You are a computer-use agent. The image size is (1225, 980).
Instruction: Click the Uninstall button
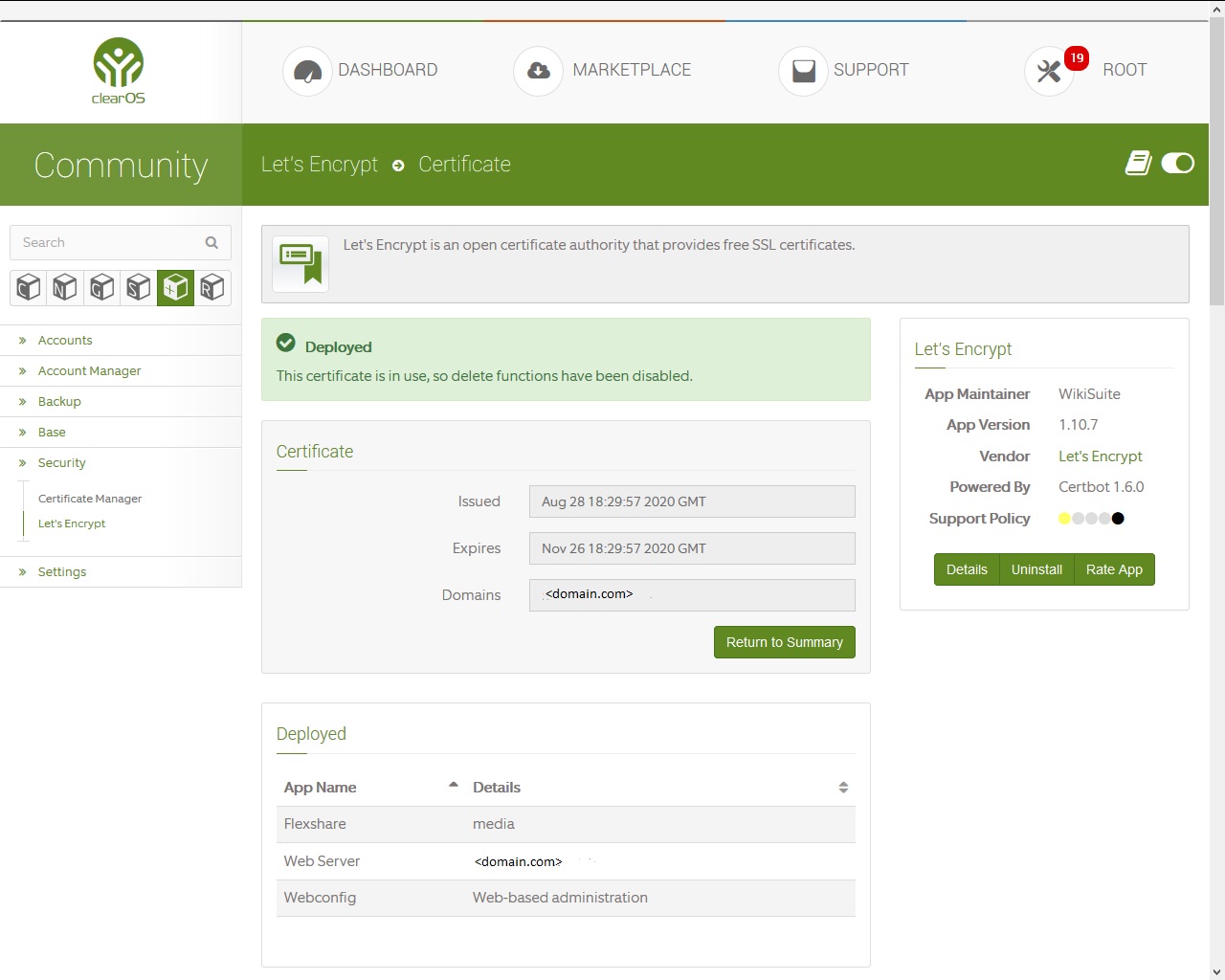pos(1036,569)
